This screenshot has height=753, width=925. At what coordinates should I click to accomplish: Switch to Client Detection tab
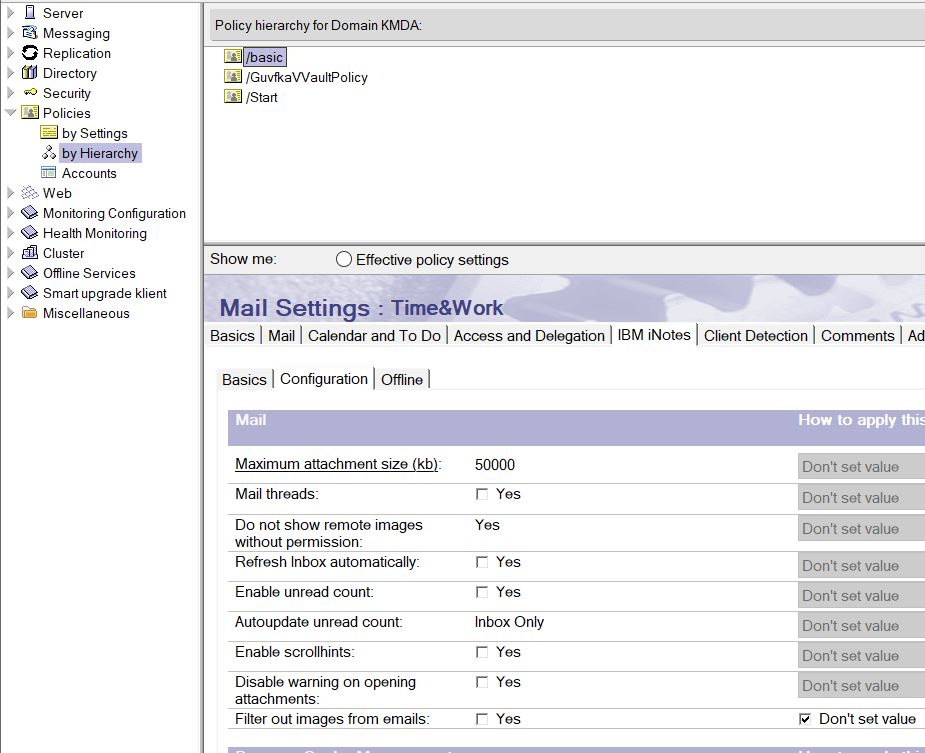(756, 336)
